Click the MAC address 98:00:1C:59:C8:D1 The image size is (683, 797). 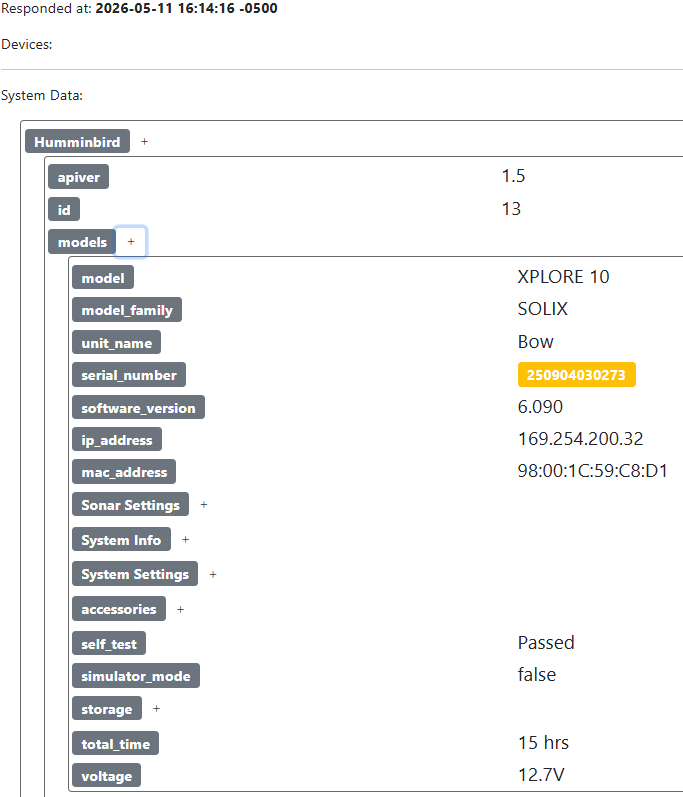click(x=593, y=471)
